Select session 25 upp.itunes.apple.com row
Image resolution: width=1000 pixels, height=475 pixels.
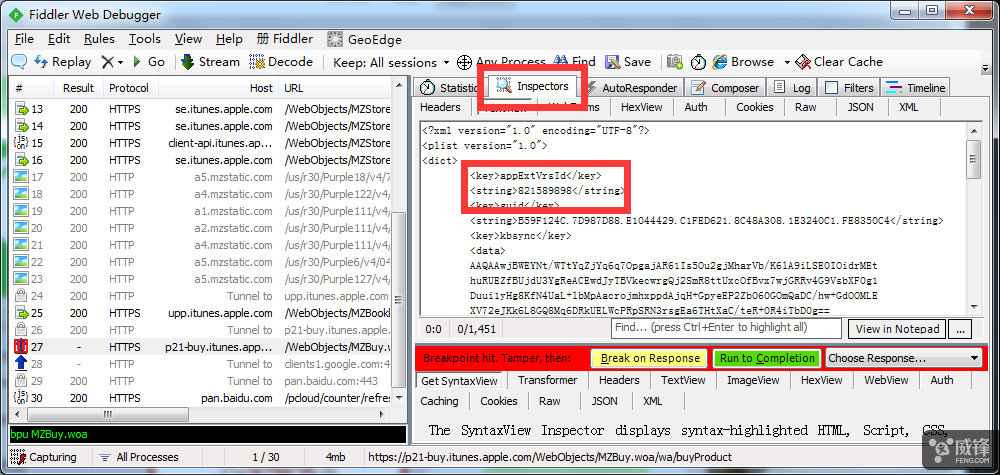pyautogui.click(x=202, y=313)
